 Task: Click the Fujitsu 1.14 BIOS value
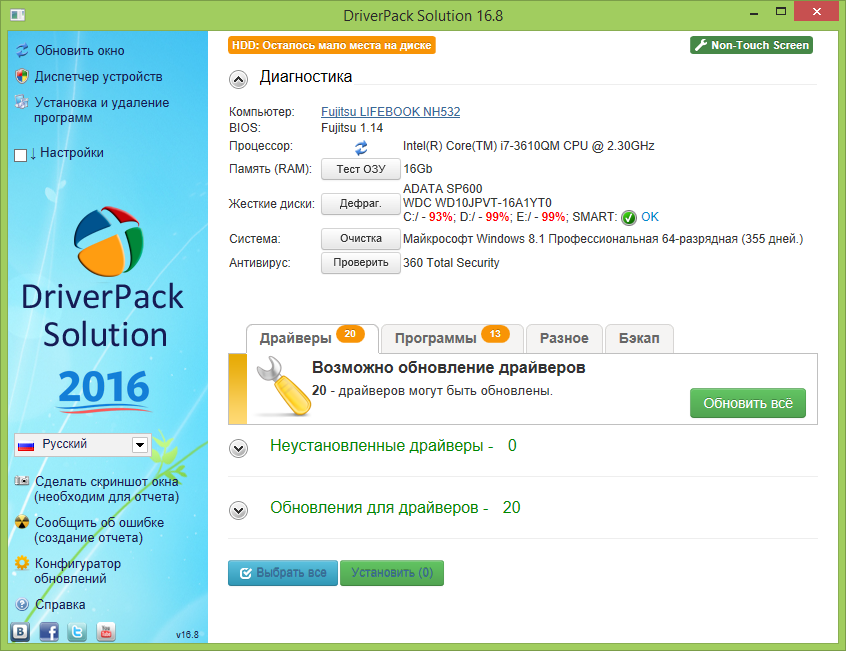[x=352, y=128]
